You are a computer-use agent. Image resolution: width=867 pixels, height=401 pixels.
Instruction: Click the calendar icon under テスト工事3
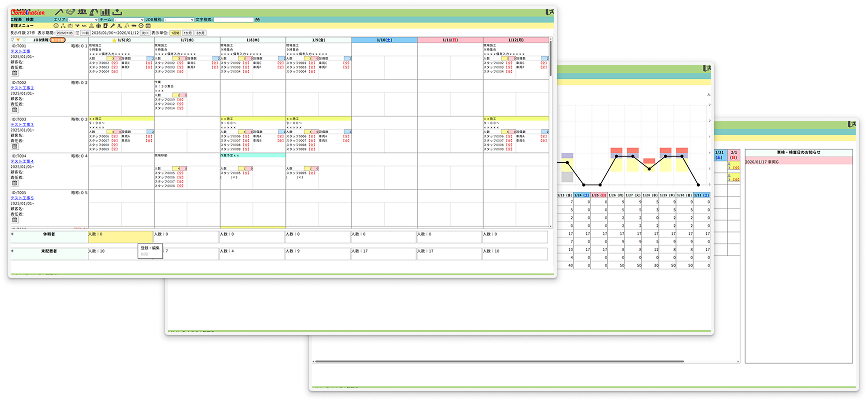click(x=15, y=147)
